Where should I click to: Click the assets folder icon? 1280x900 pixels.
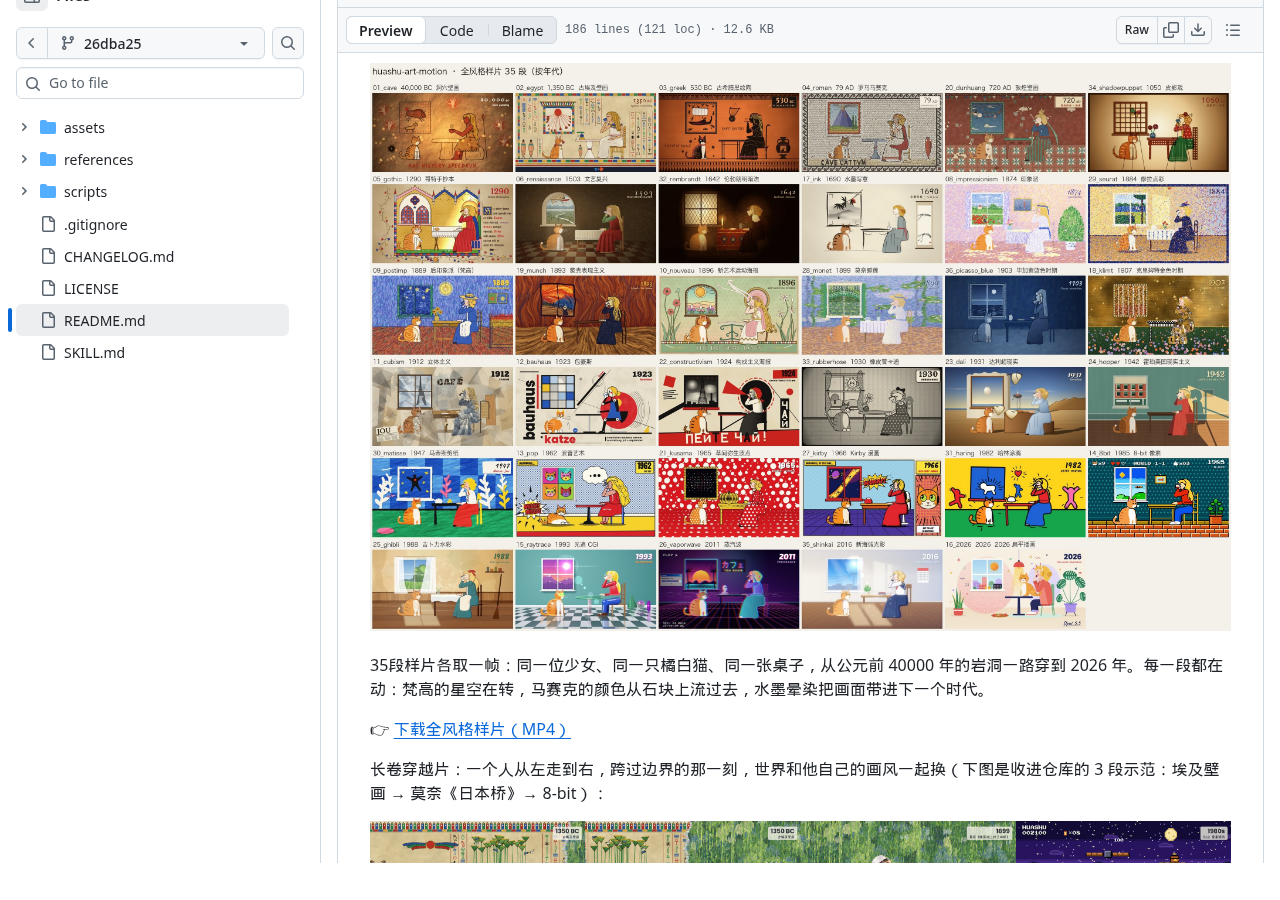pos(48,127)
